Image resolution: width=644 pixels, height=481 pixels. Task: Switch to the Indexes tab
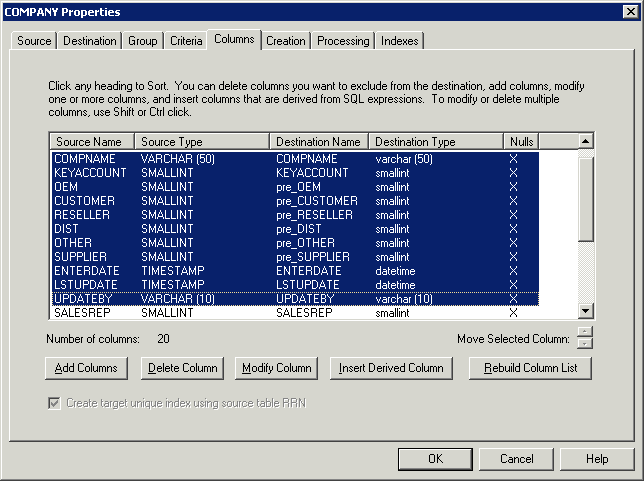click(400, 41)
